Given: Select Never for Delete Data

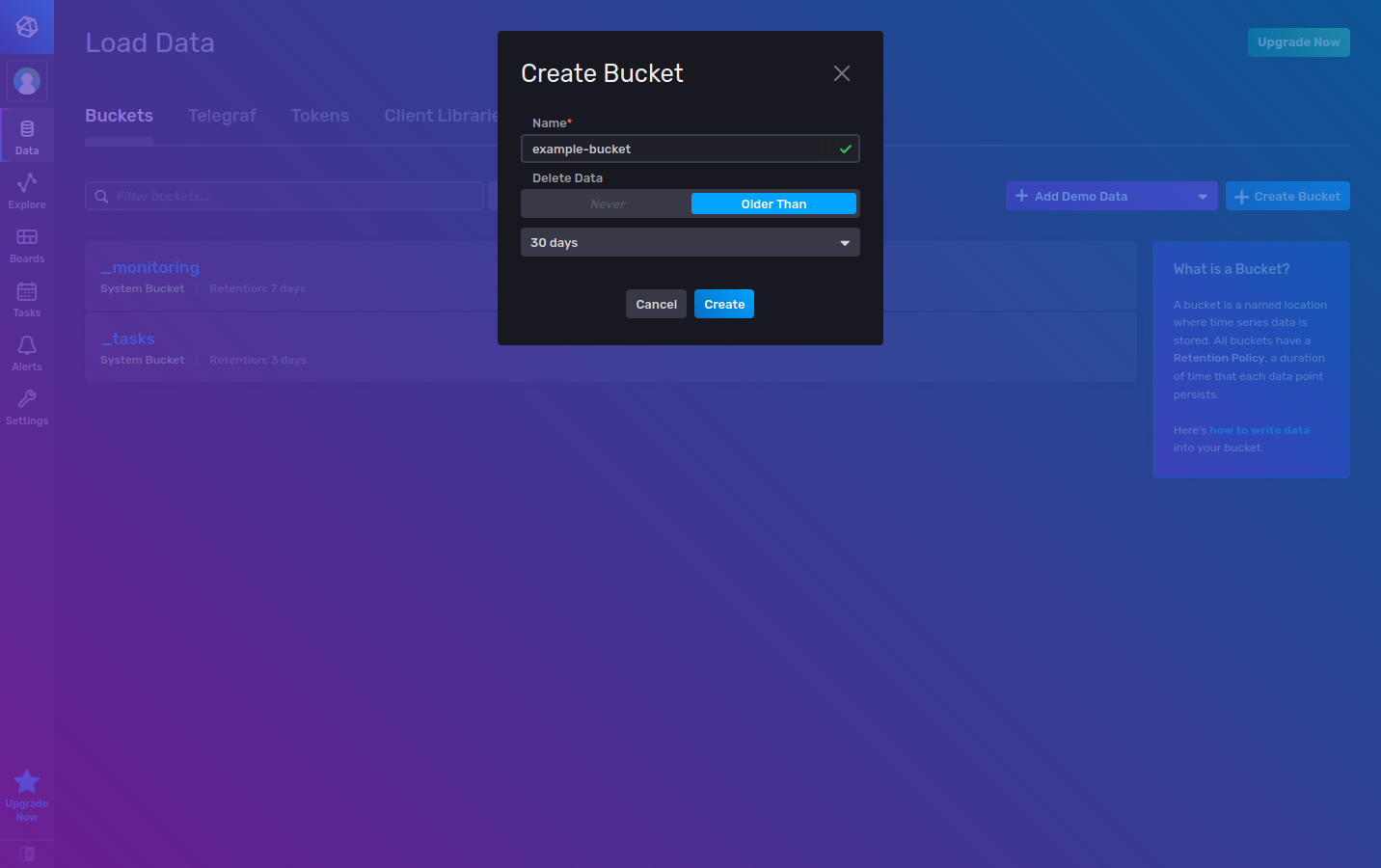Looking at the screenshot, I should click(x=608, y=203).
